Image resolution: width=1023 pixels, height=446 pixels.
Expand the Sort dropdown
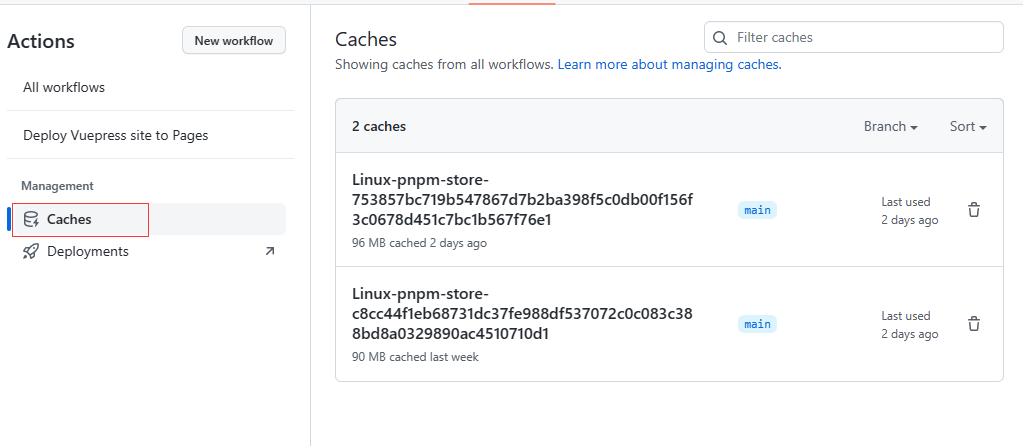click(x=968, y=127)
